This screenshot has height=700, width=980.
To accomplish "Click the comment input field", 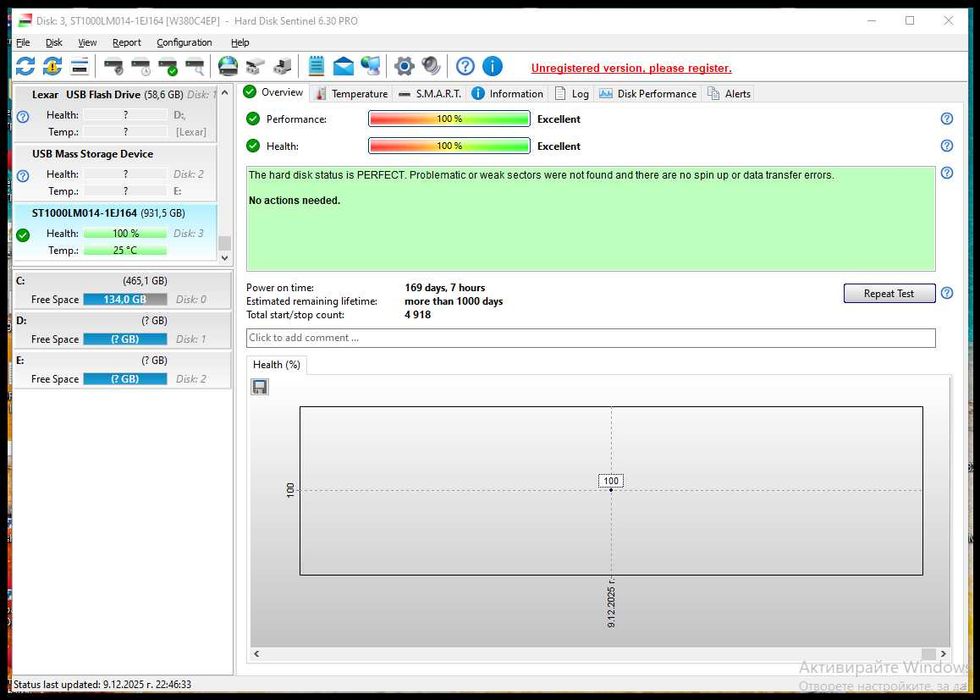I will [x=591, y=338].
